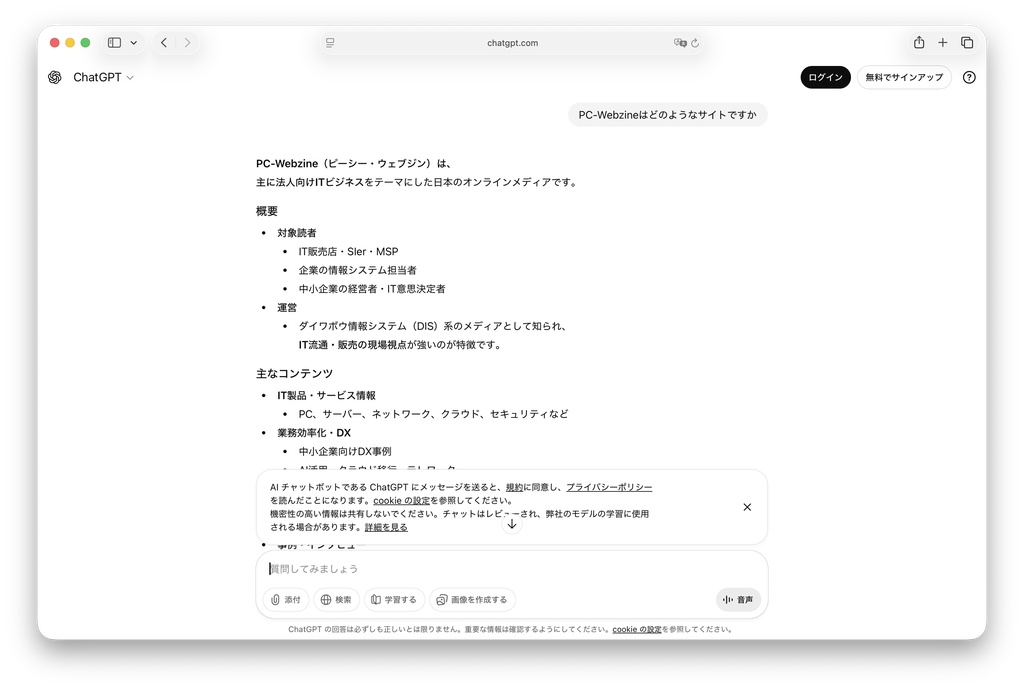Click the ChatGPT logo icon

pos(55,77)
